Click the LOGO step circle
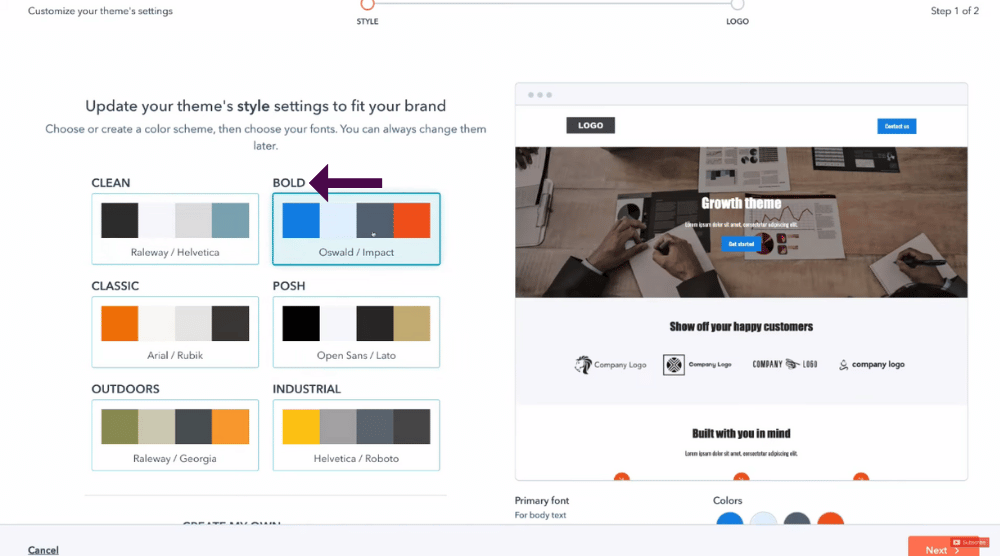1000x556 pixels. pyautogui.click(x=737, y=4)
